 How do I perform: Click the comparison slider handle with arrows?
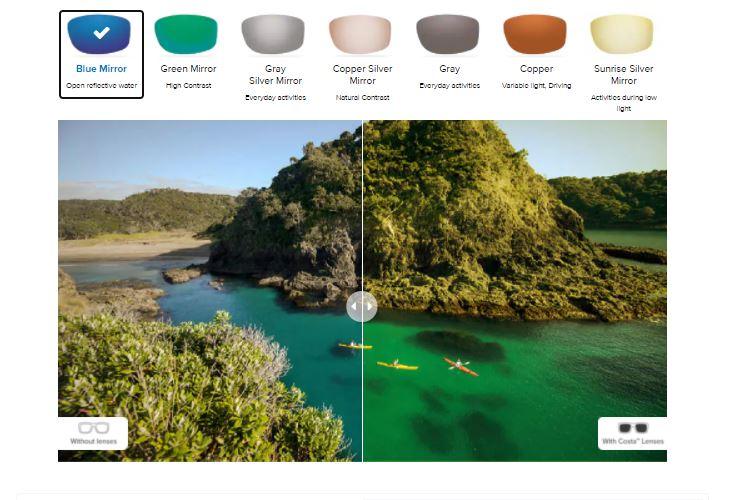coord(362,306)
